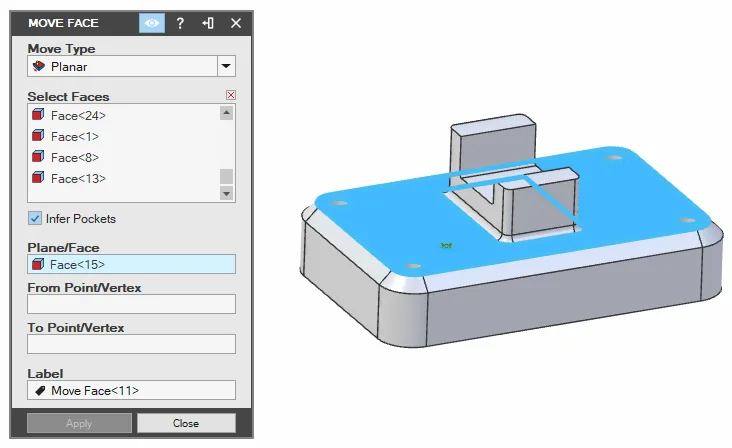Click the cube icon next to Face<24>
732x448 pixels.
coord(38,115)
